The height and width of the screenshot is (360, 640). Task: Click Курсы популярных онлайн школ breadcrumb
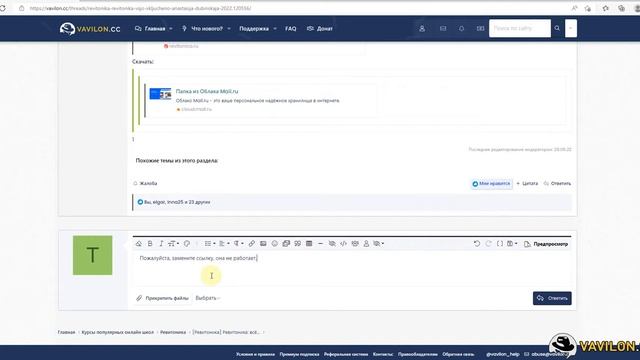point(118,332)
